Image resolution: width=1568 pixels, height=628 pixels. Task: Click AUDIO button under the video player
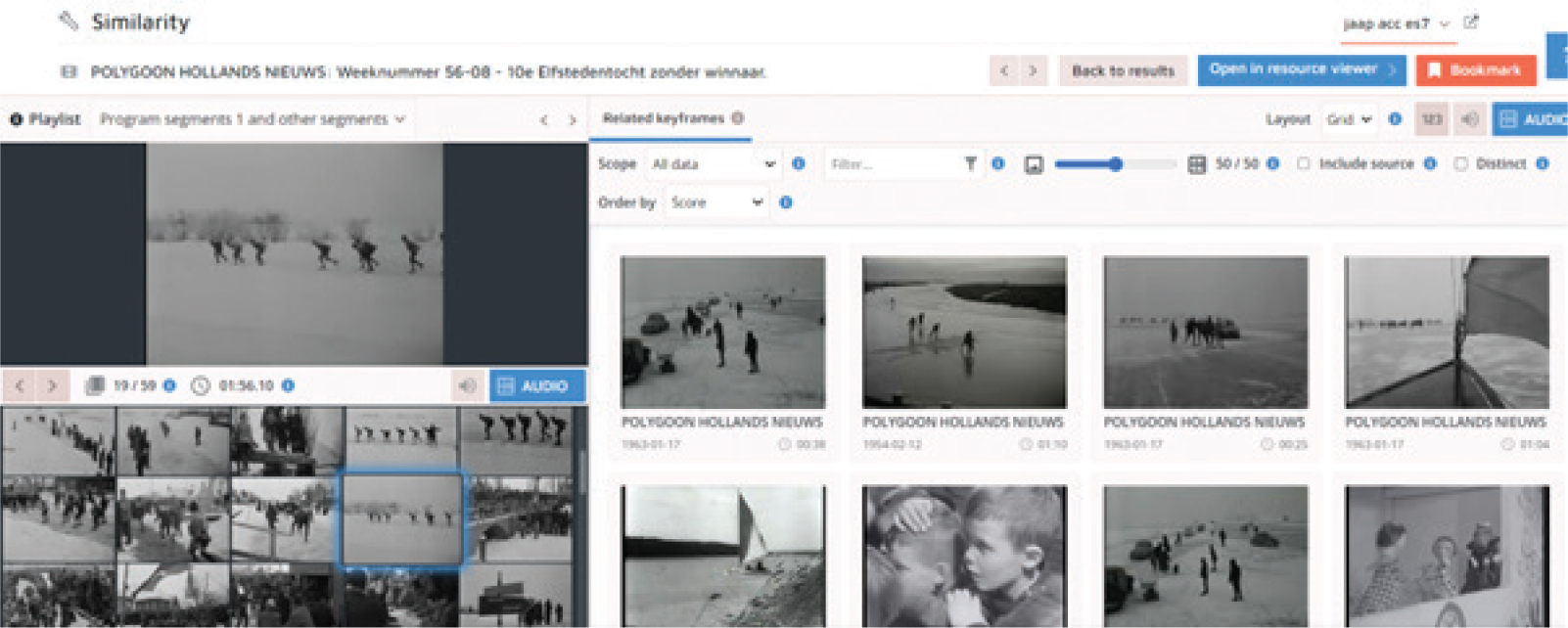point(536,385)
